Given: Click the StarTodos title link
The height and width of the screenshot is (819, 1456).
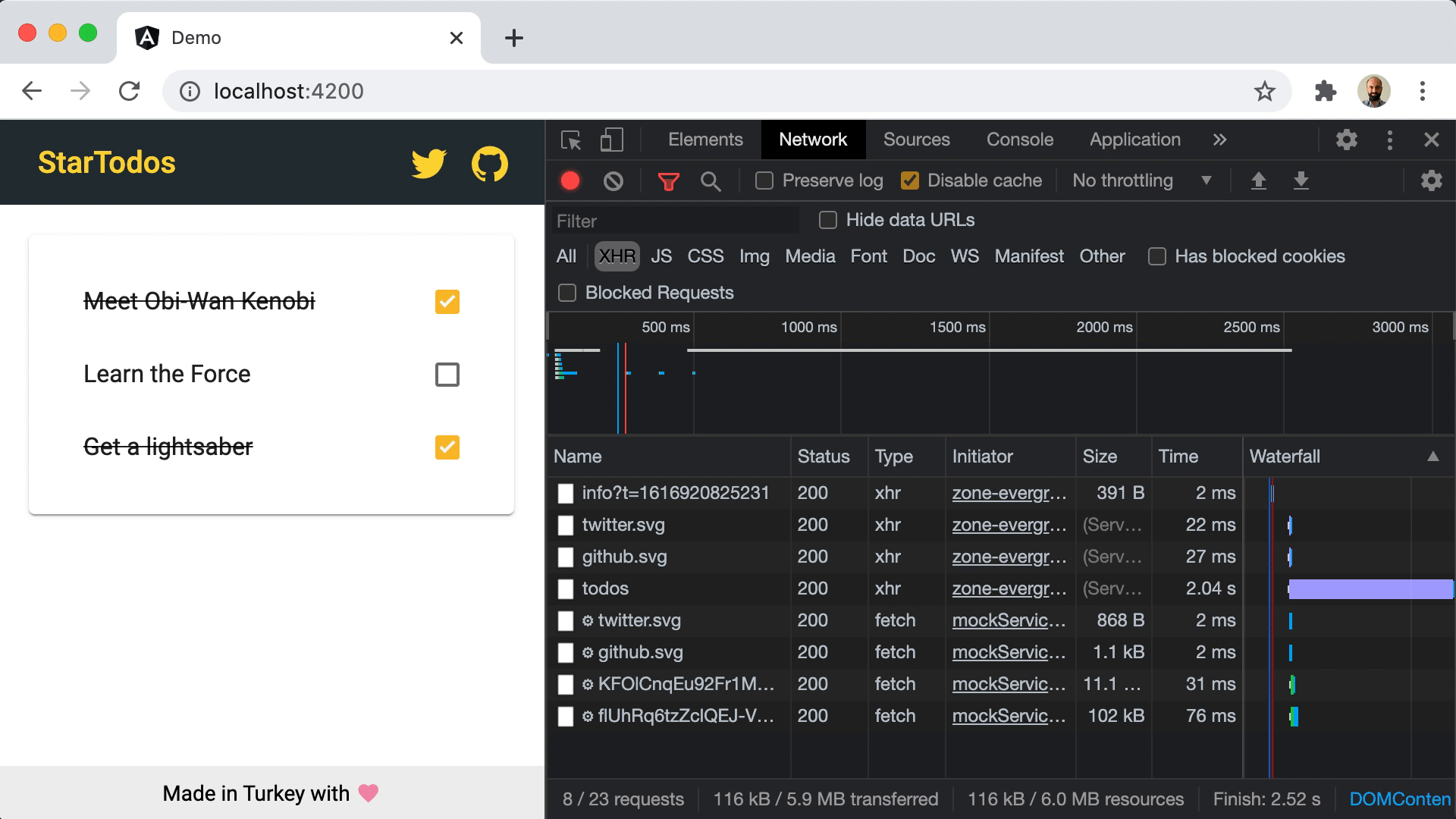Looking at the screenshot, I should (x=107, y=162).
